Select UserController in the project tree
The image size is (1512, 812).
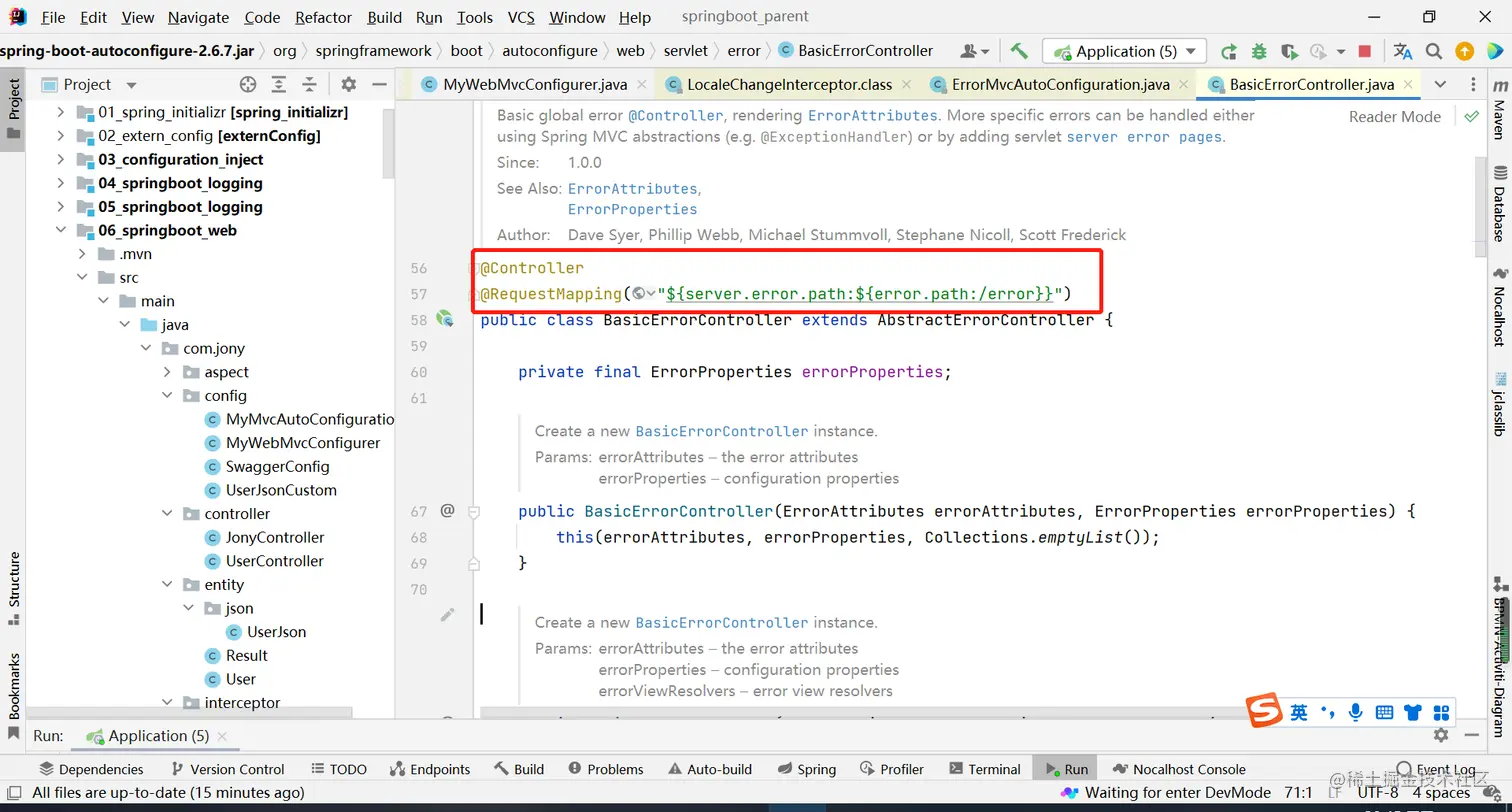click(x=275, y=561)
